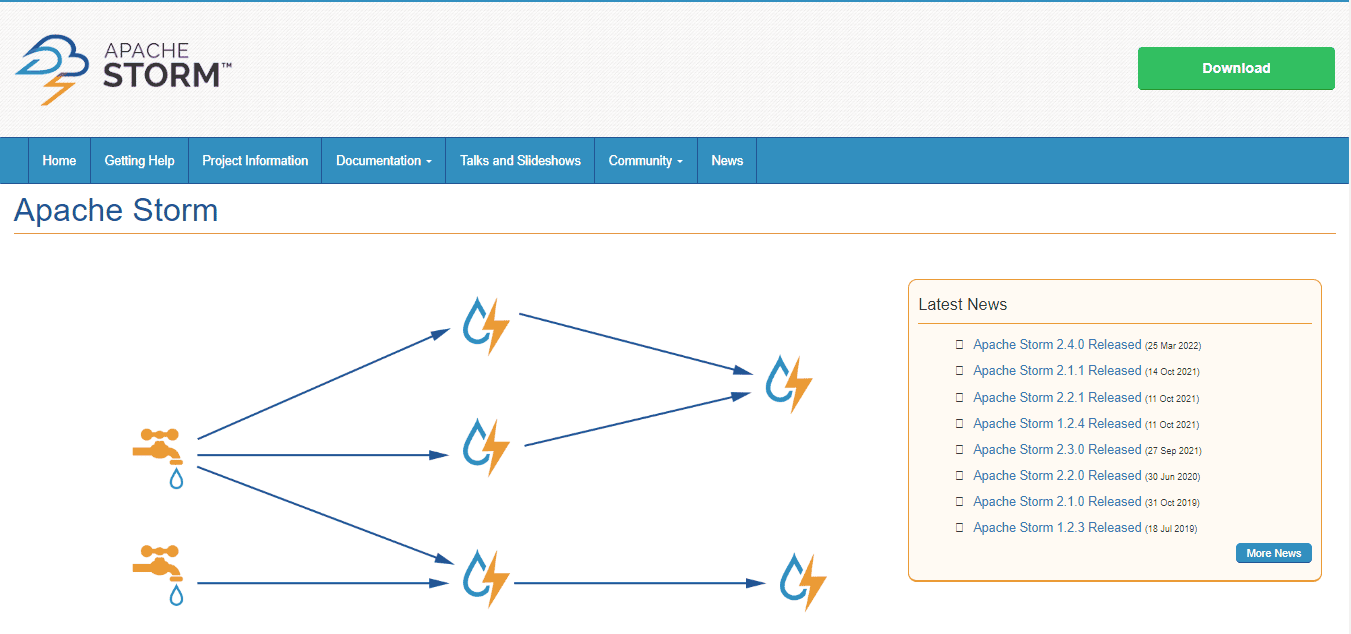Open the News section
Screen dimensions: 1351x634
[726, 160]
